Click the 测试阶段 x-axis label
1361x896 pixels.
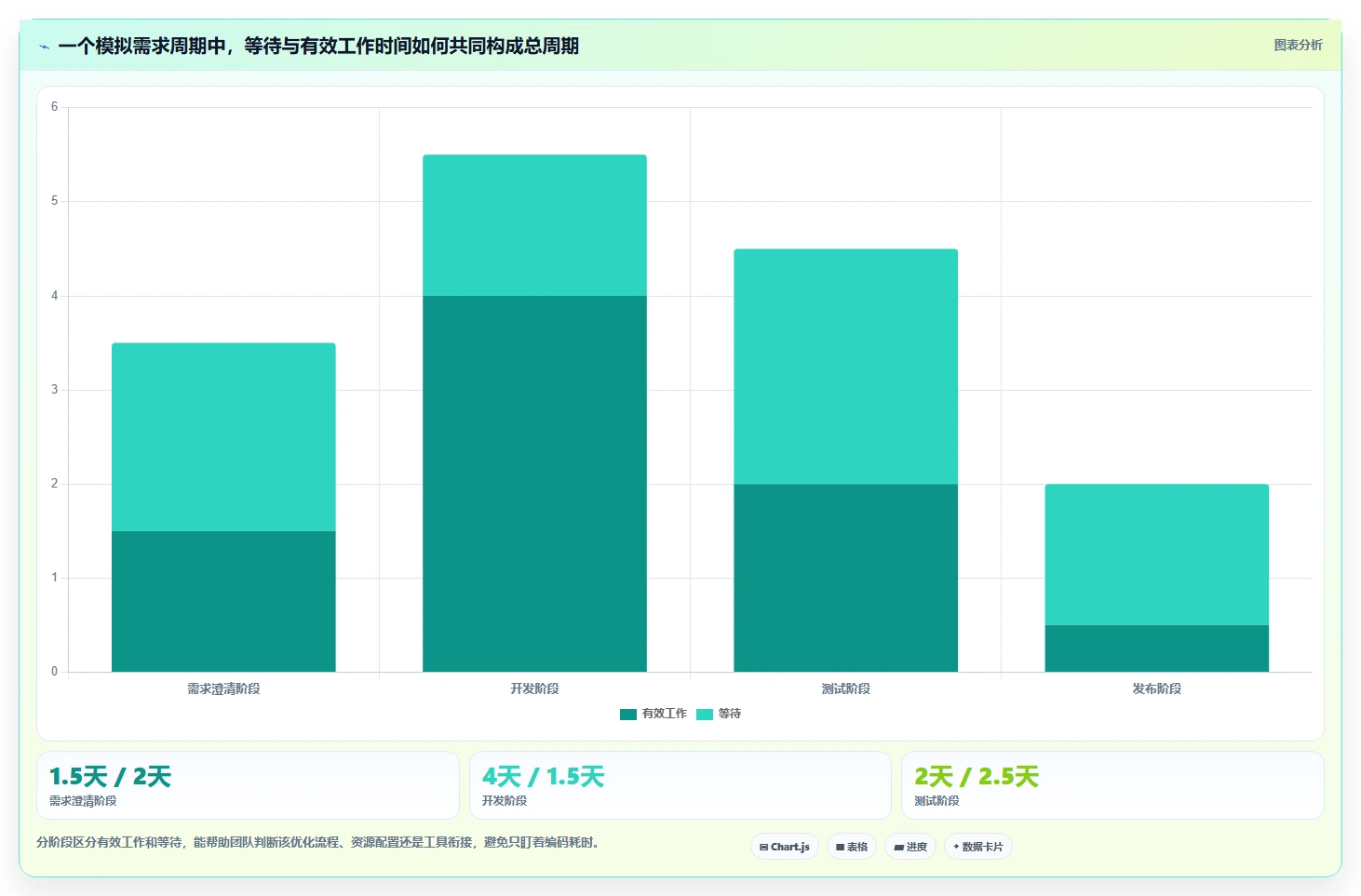pyautogui.click(x=845, y=689)
